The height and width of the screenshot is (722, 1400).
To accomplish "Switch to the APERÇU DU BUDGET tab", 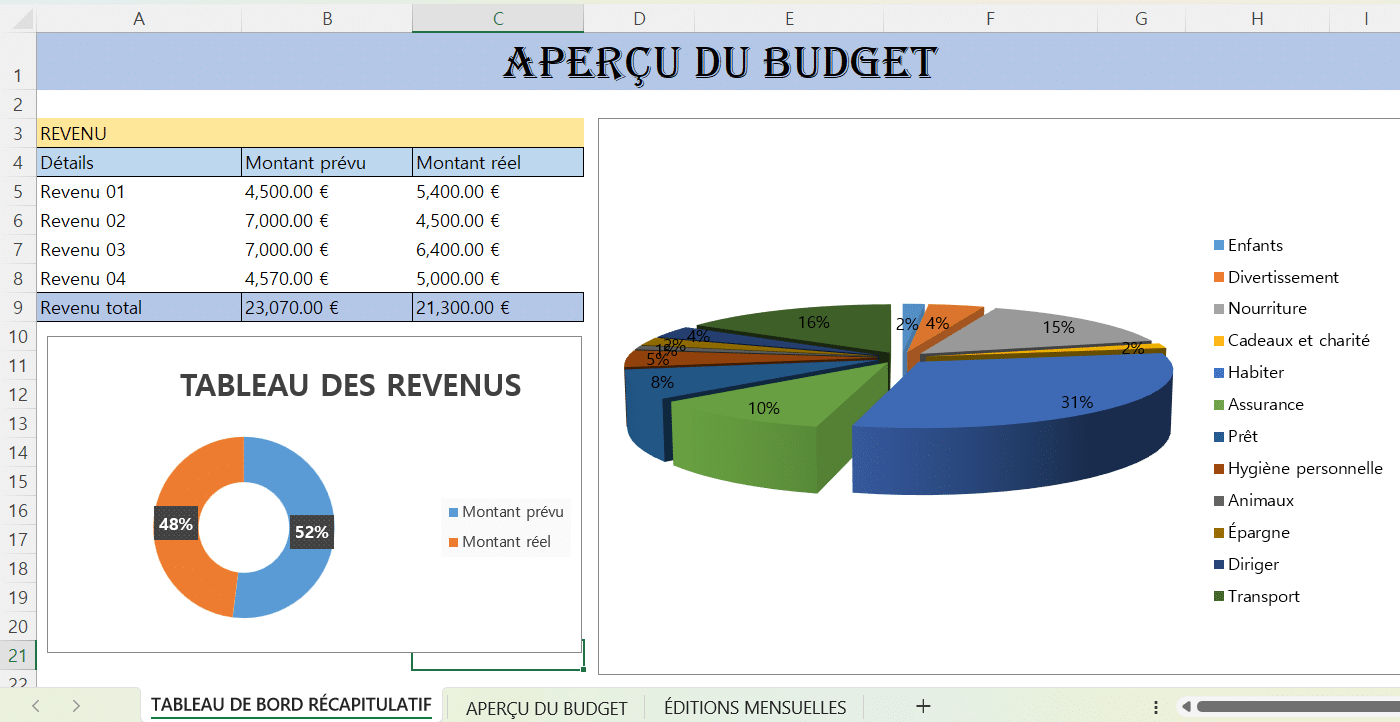I will (x=546, y=705).
